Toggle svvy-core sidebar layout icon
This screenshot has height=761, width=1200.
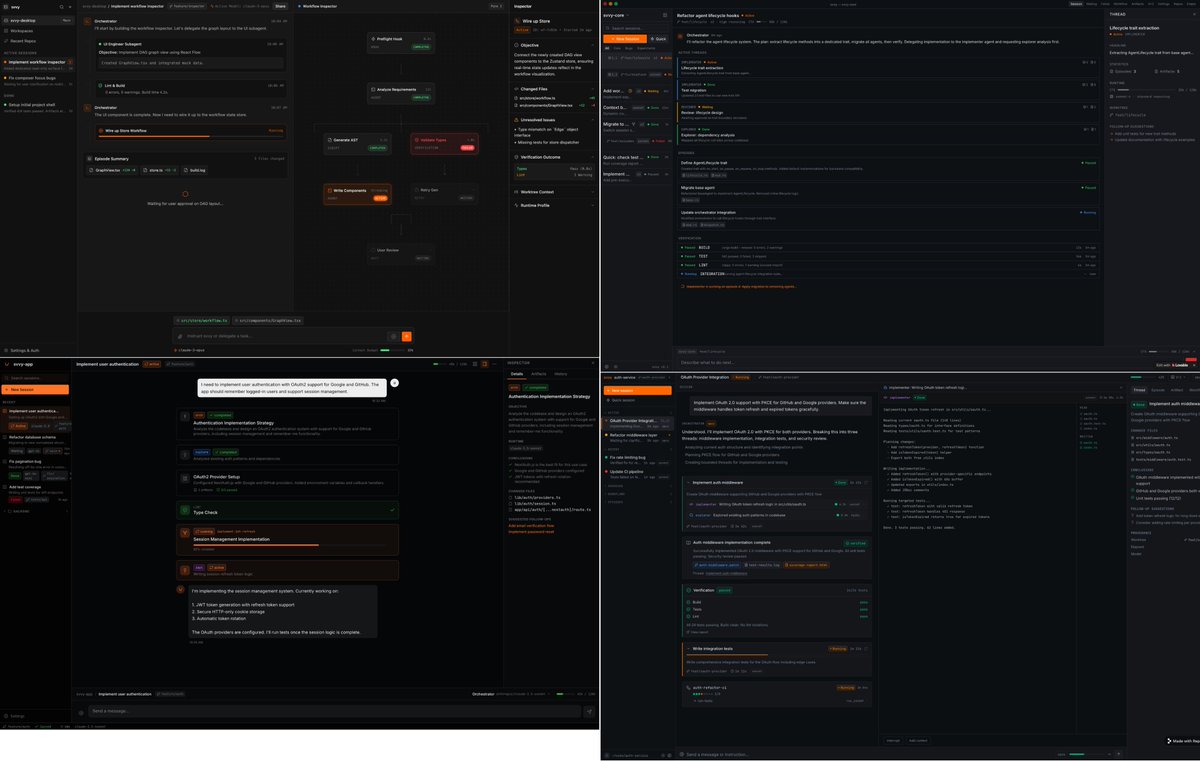665,15
